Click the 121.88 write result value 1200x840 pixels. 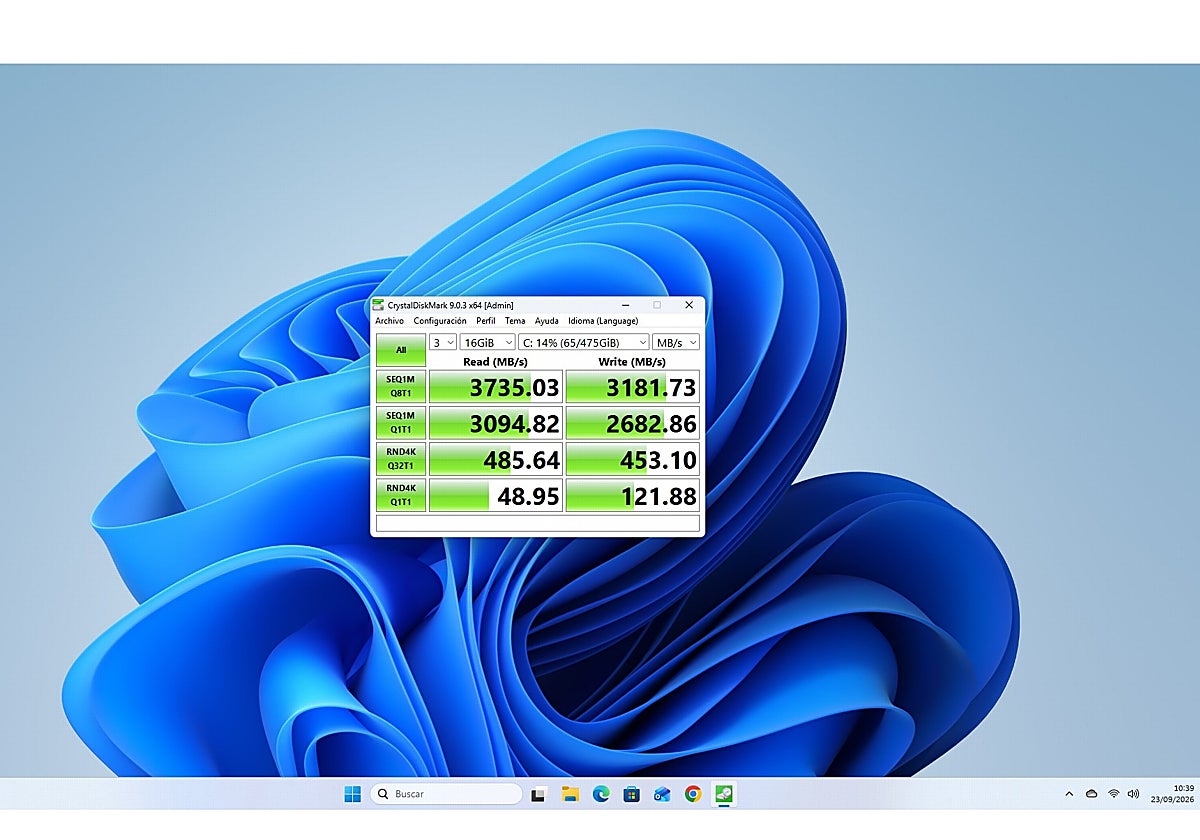click(633, 495)
